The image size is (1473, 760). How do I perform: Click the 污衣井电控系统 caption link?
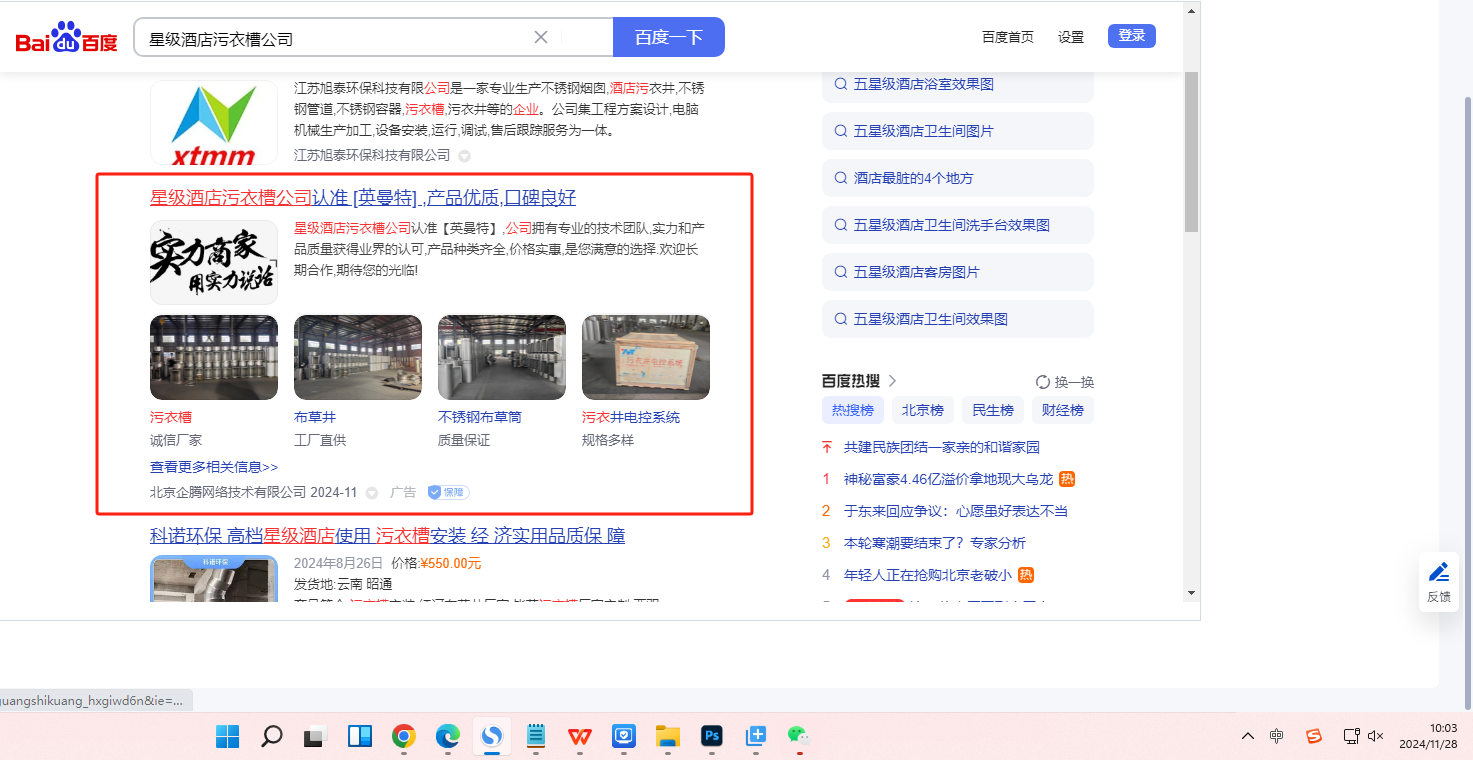[631, 417]
